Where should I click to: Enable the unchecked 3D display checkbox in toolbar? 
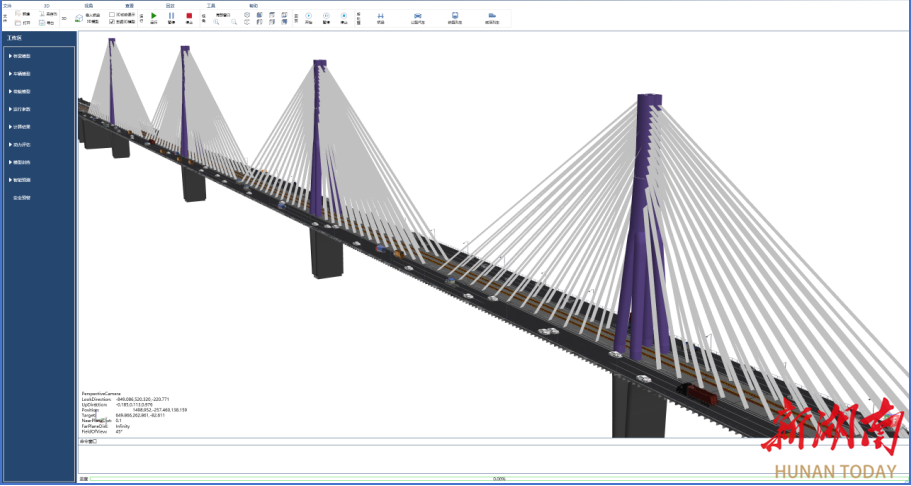(x=112, y=14)
